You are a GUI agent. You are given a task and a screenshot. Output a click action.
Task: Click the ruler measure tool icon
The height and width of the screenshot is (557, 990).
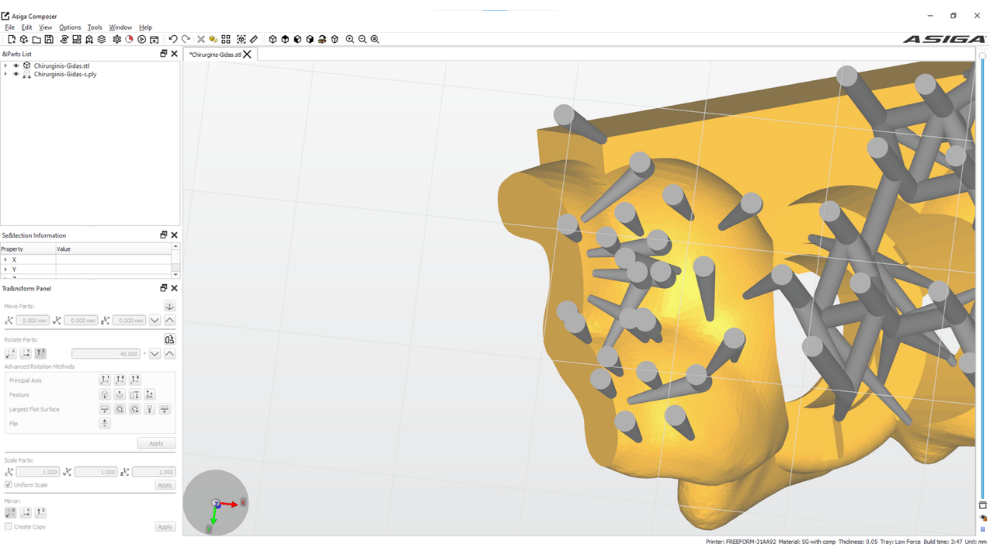pos(254,39)
